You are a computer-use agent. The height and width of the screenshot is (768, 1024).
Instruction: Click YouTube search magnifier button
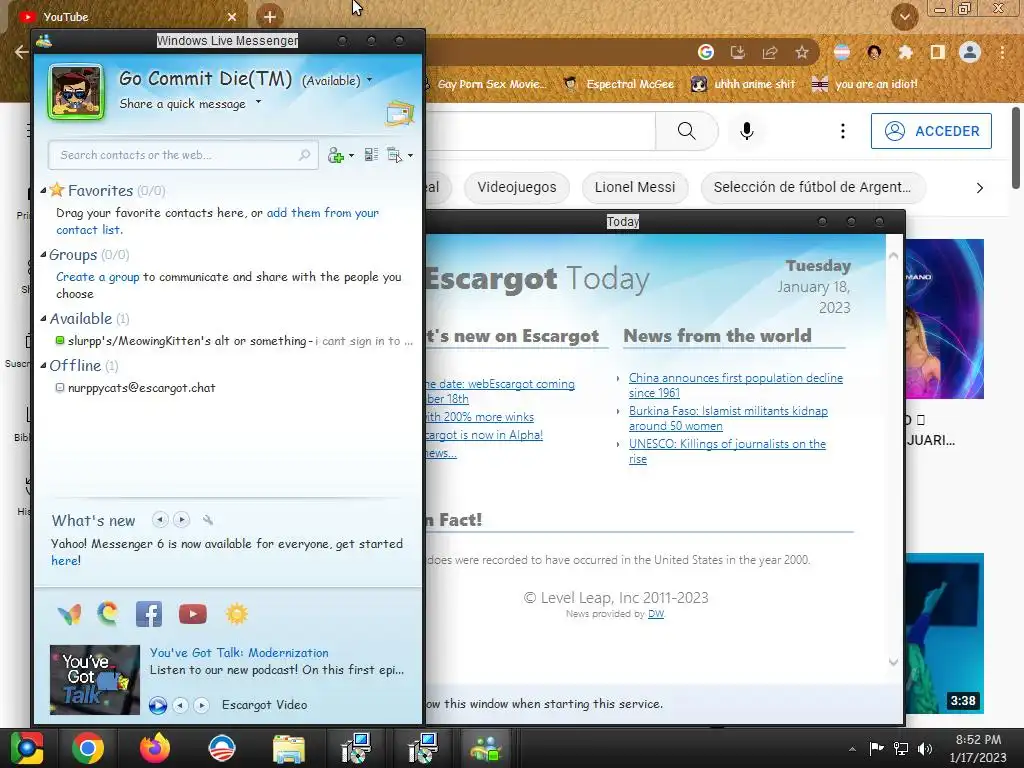coord(686,131)
